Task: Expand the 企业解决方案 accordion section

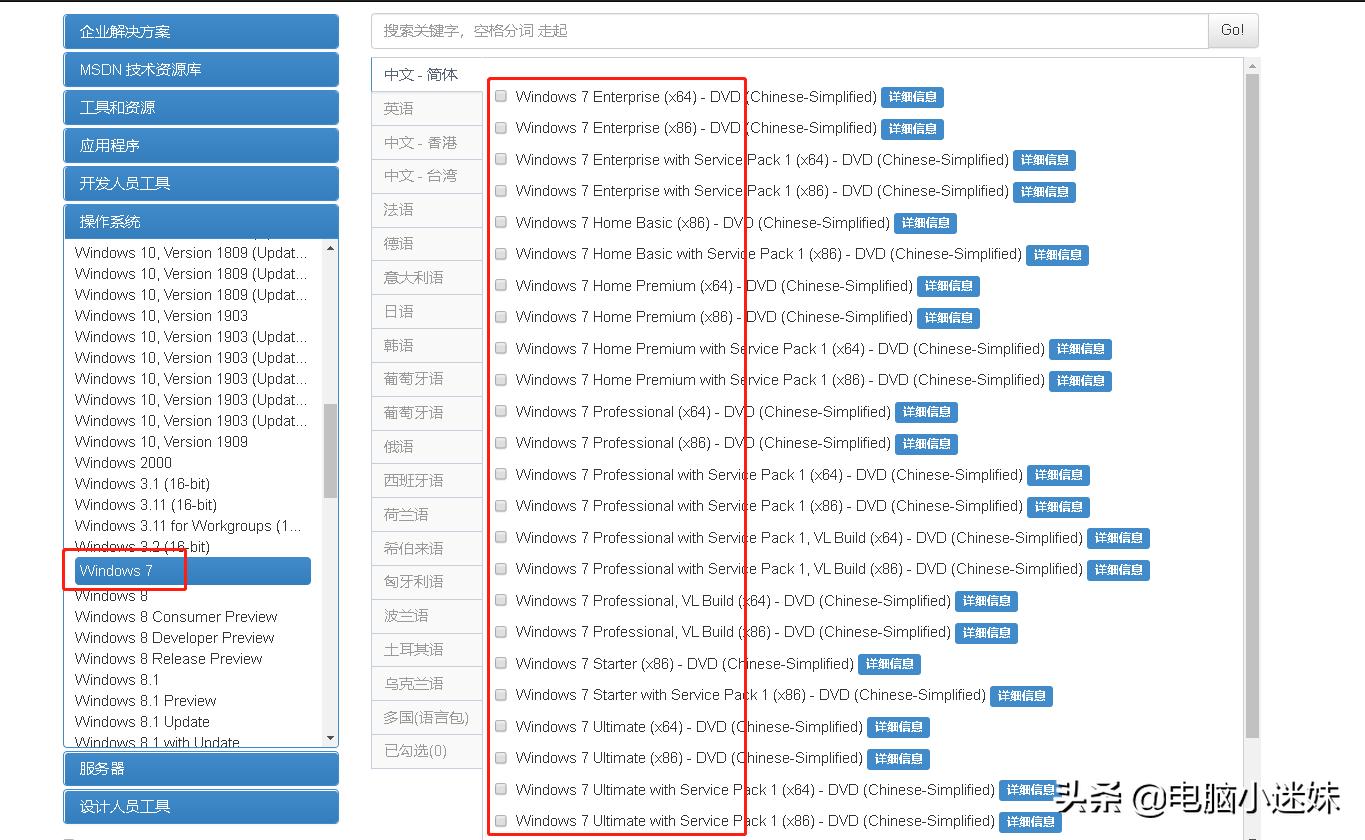Action: (x=201, y=32)
